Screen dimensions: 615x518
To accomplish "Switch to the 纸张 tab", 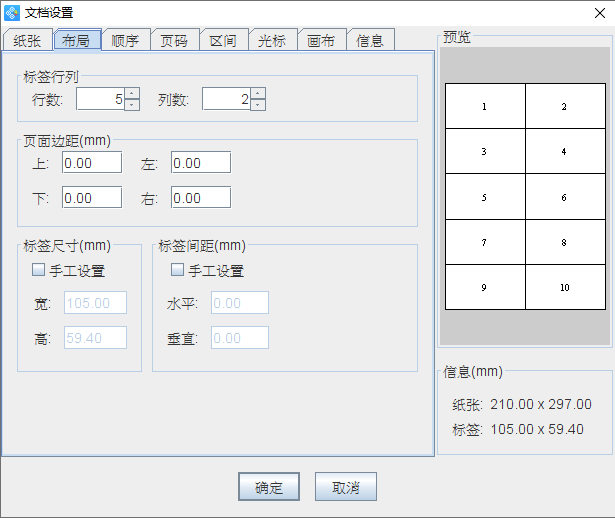I will point(27,41).
